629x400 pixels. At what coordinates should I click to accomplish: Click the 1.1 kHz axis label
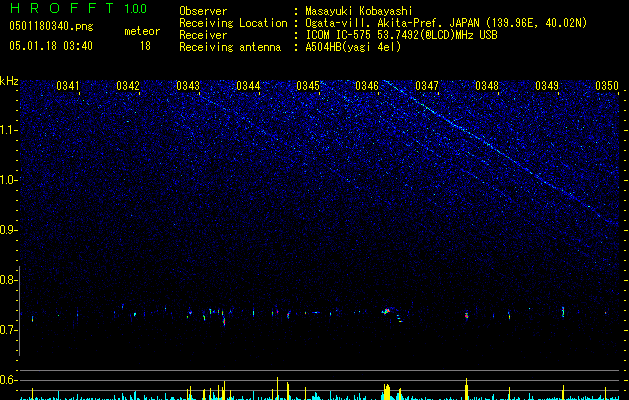click(x=8, y=130)
